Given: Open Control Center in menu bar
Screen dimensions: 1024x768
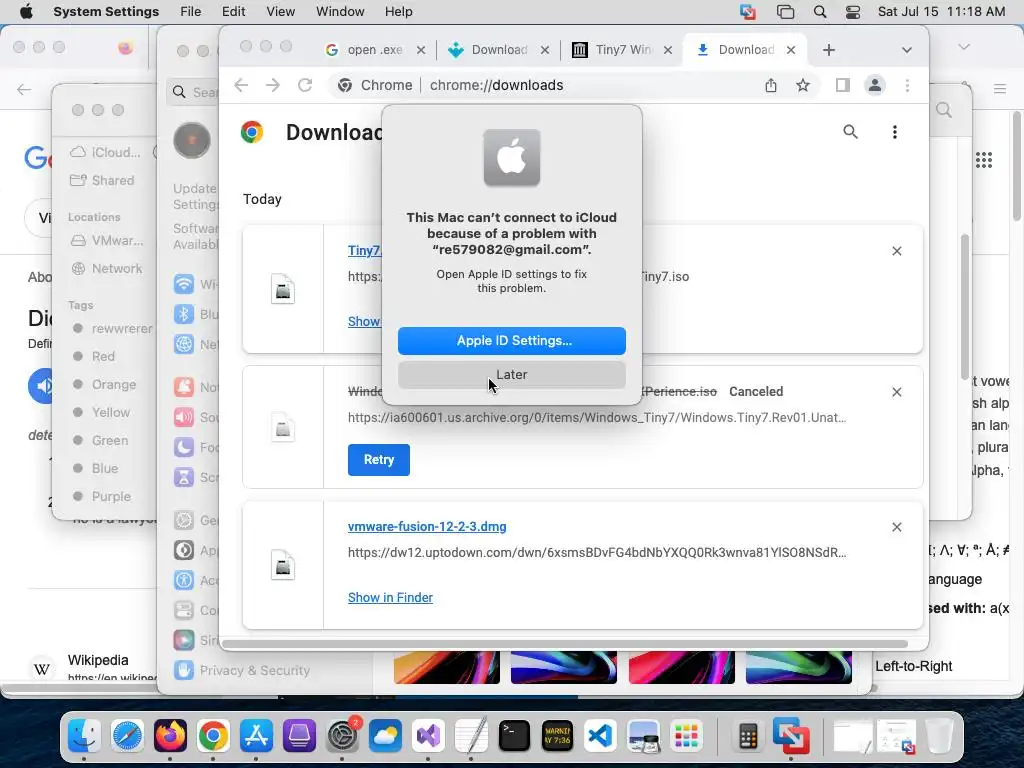Looking at the screenshot, I should click(852, 12).
